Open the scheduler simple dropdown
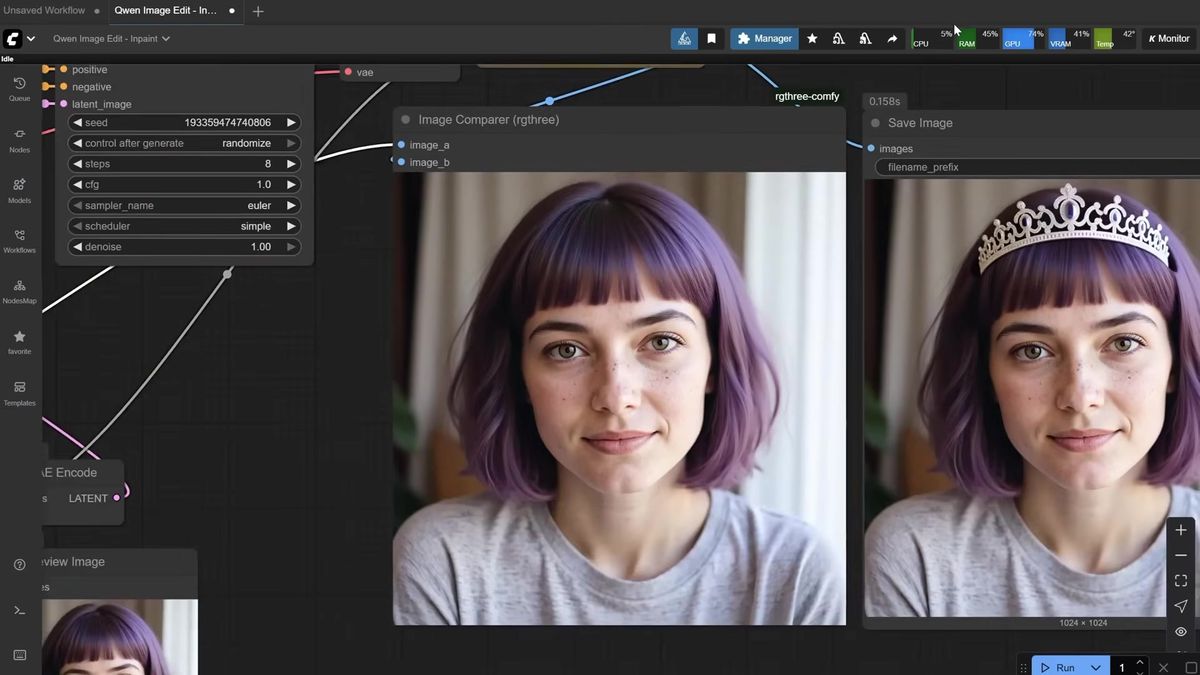Viewport: 1200px width, 675px height. [x=184, y=226]
